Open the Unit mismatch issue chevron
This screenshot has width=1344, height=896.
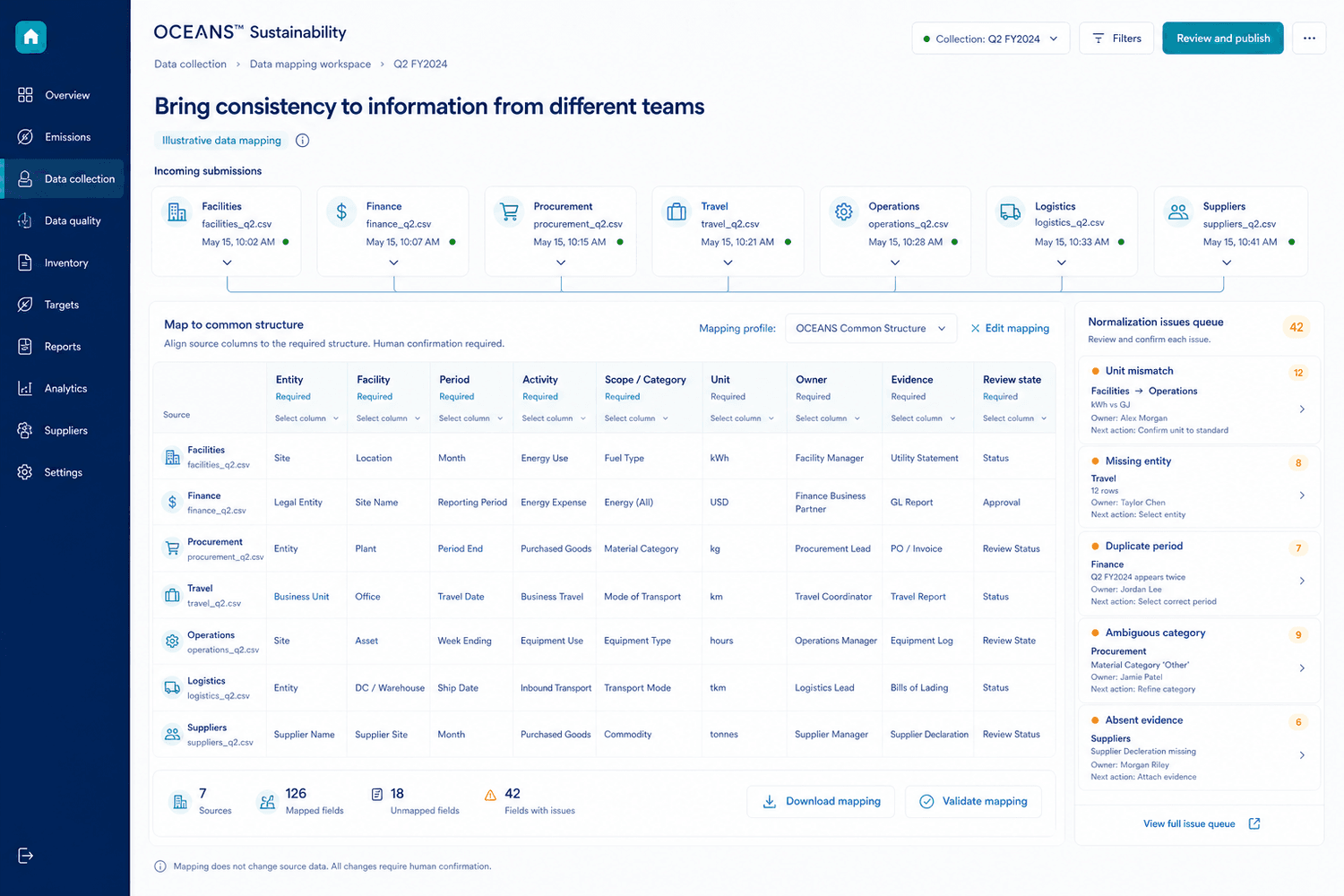point(1302,409)
